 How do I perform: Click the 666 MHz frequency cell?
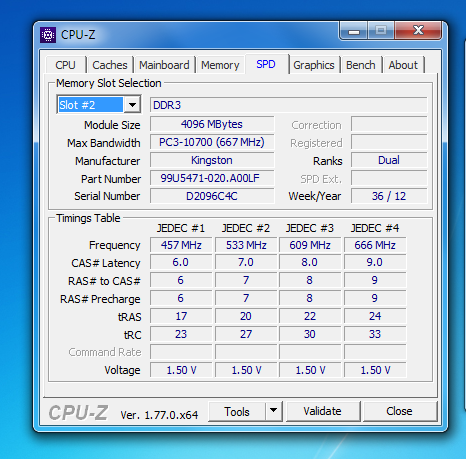pyautogui.click(x=375, y=245)
